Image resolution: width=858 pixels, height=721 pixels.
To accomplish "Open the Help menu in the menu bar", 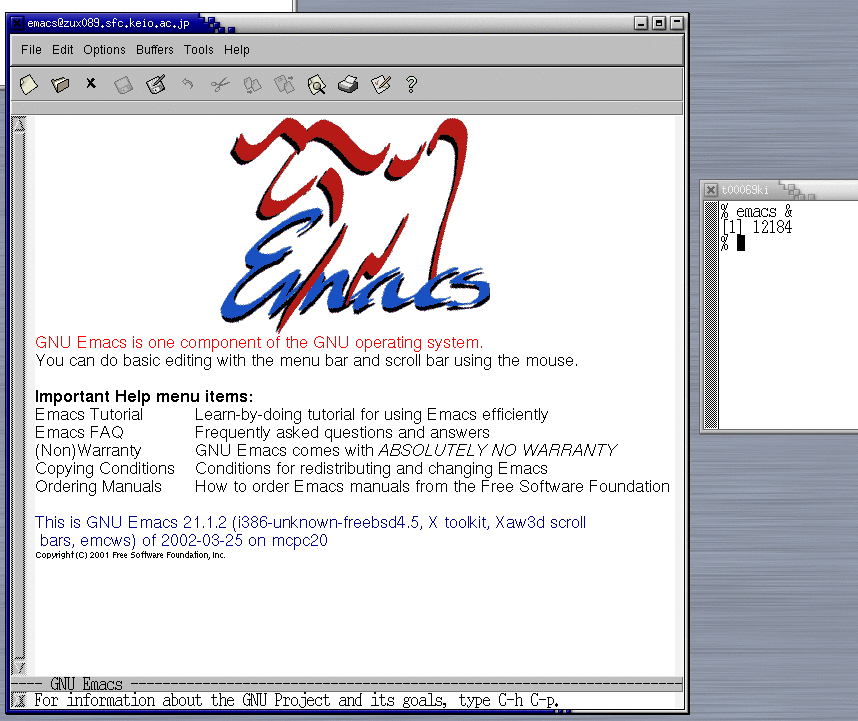I will click(x=237, y=50).
